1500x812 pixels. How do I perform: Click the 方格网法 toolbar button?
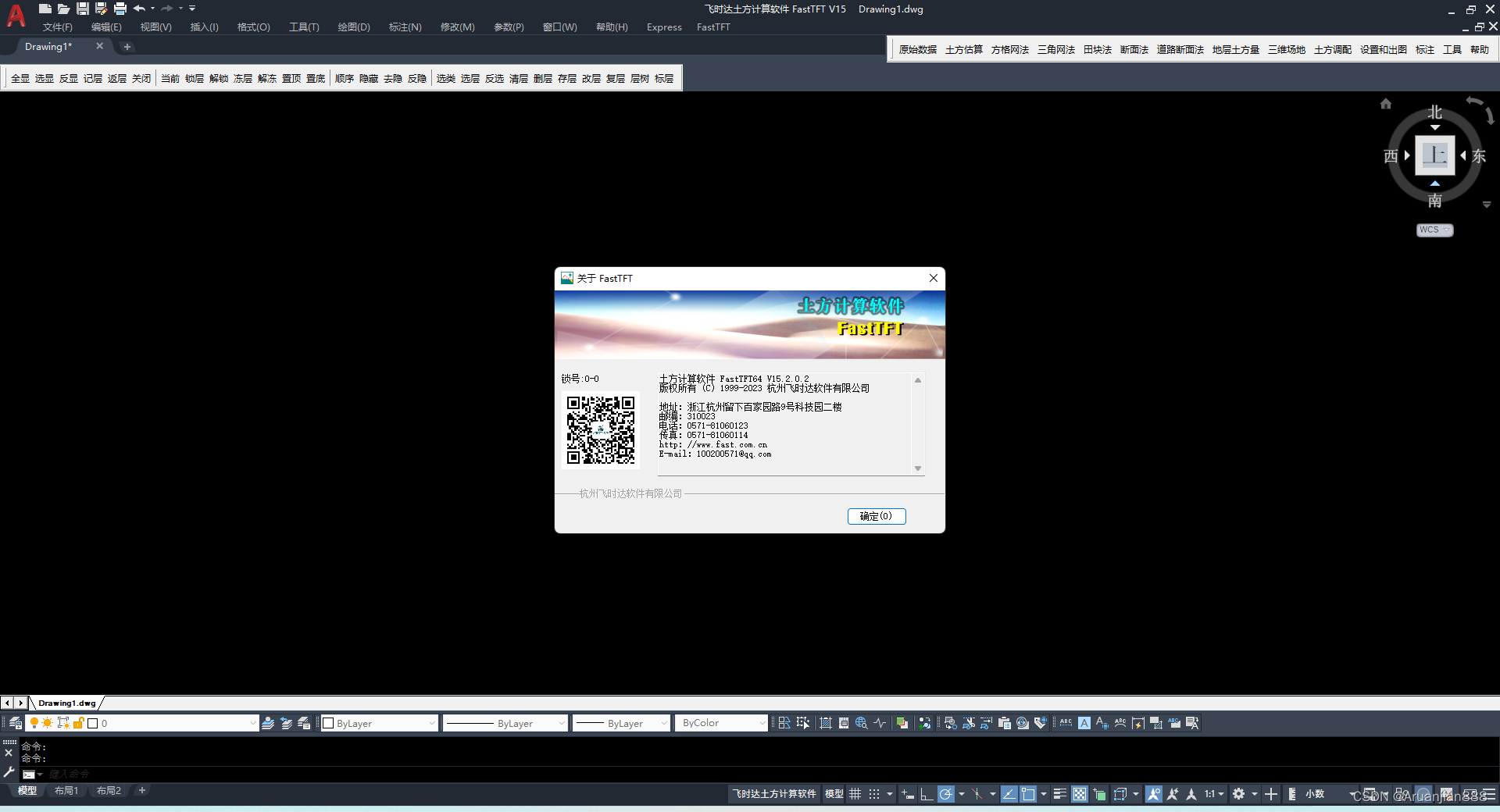(x=1010, y=50)
